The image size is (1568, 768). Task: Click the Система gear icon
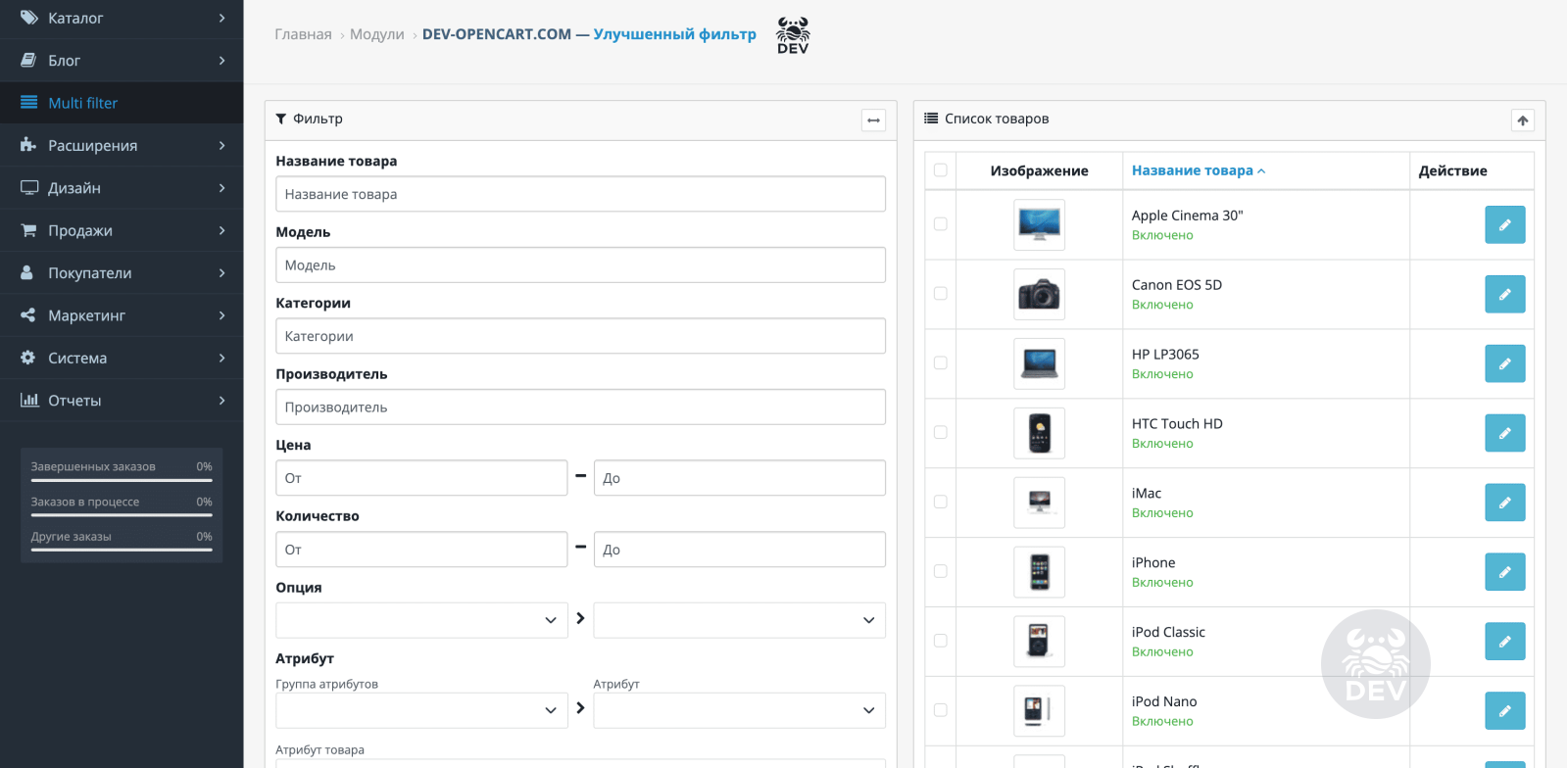pyautogui.click(x=28, y=358)
